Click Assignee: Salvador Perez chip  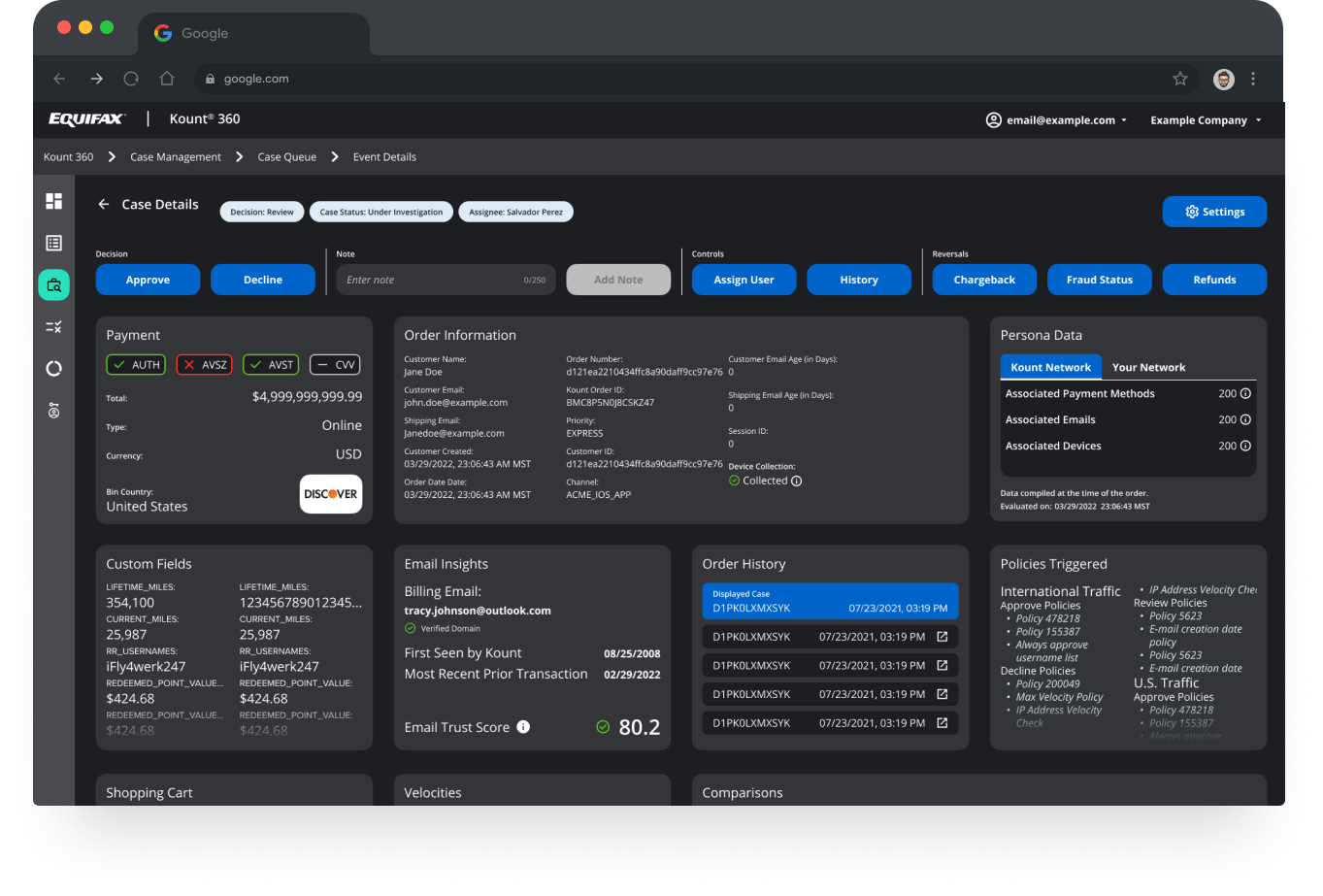pyautogui.click(x=515, y=212)
